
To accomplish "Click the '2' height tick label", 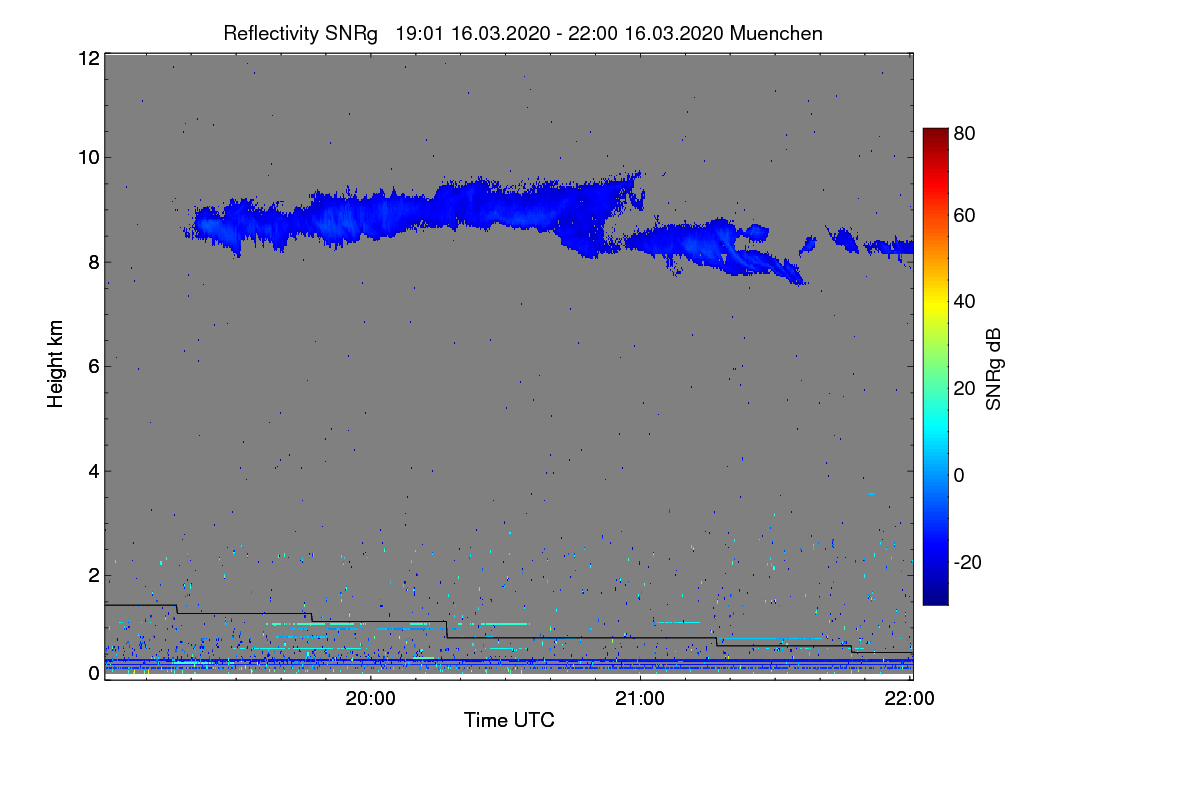I will pos(93,575).
